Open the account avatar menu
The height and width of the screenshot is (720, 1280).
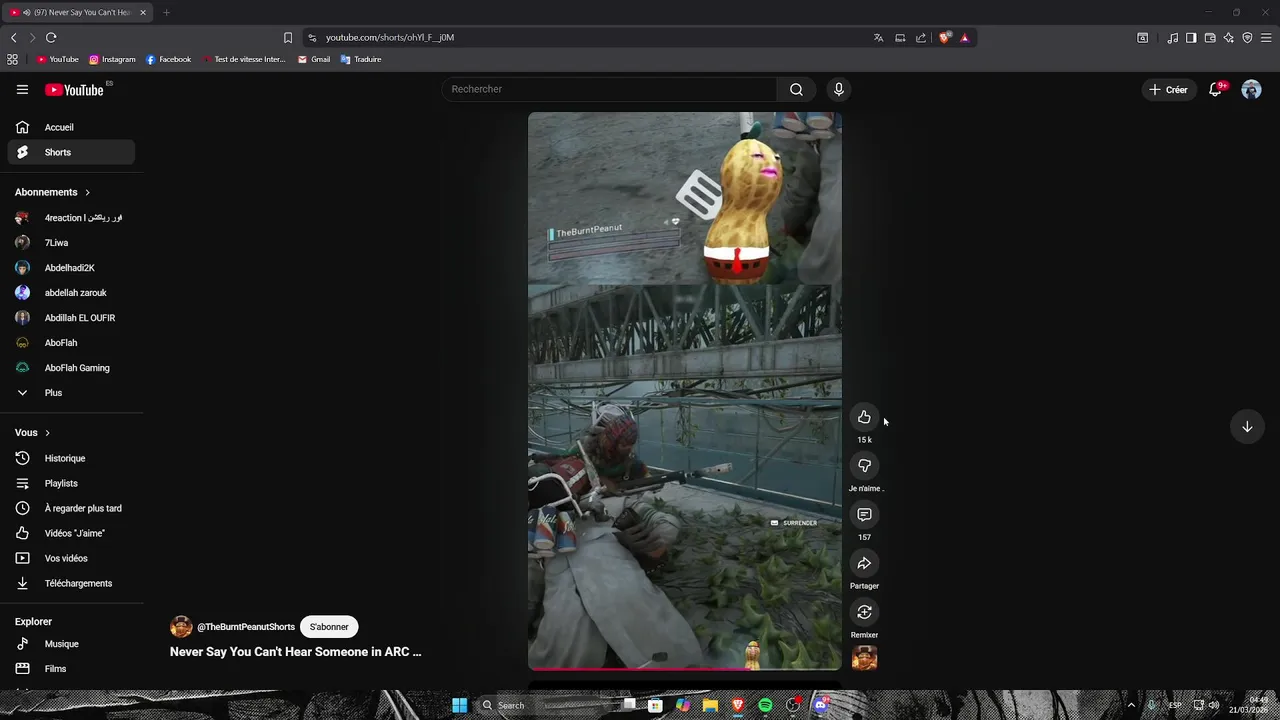(1251, 89)
